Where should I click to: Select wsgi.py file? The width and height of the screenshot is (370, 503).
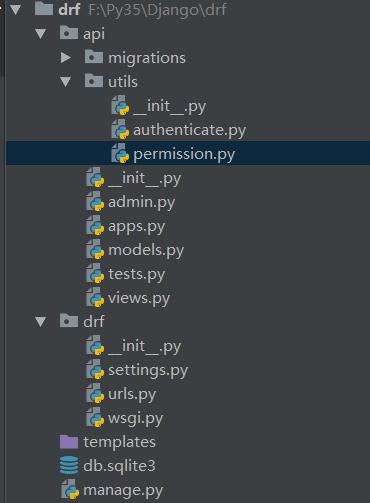click(135, 418)
